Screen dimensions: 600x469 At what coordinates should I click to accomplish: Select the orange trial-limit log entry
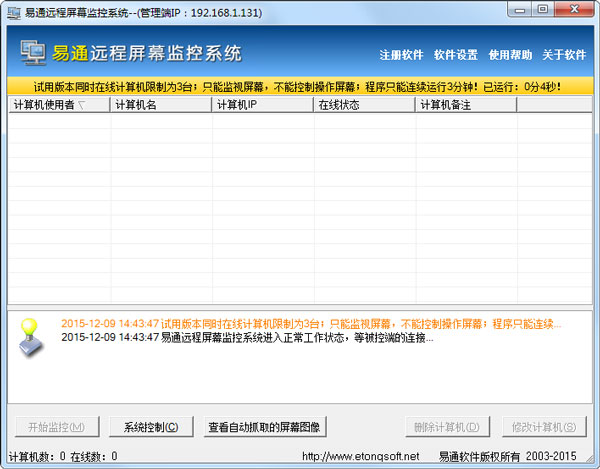[311, 324]
